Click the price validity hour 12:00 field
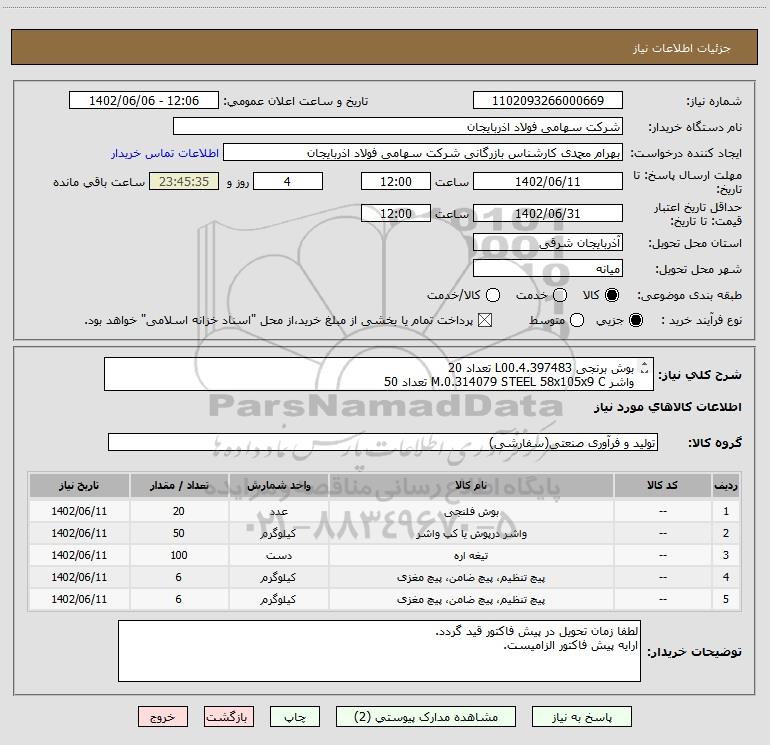Screen dimensions: 770x745 click(396, 213)
